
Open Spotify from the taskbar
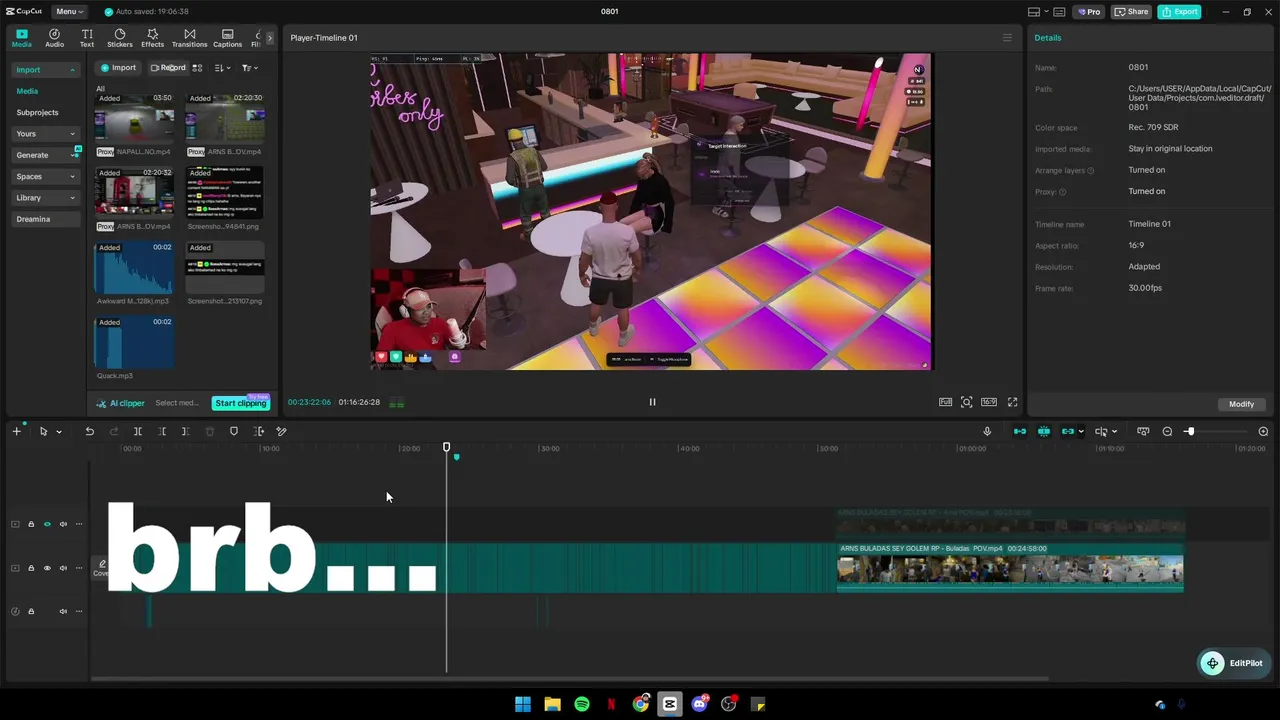(581, 704)
